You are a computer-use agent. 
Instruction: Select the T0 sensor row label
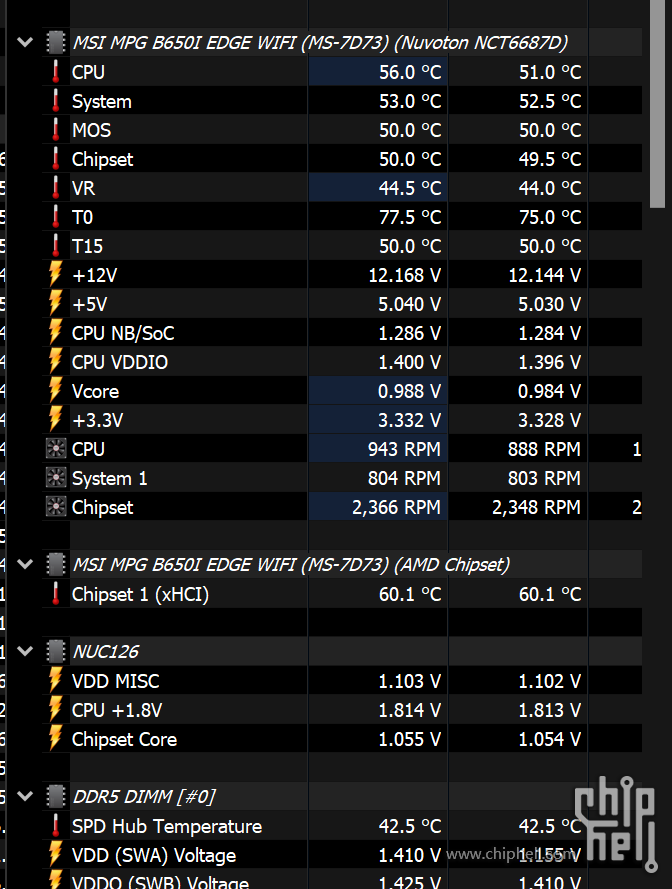[82, 217]
